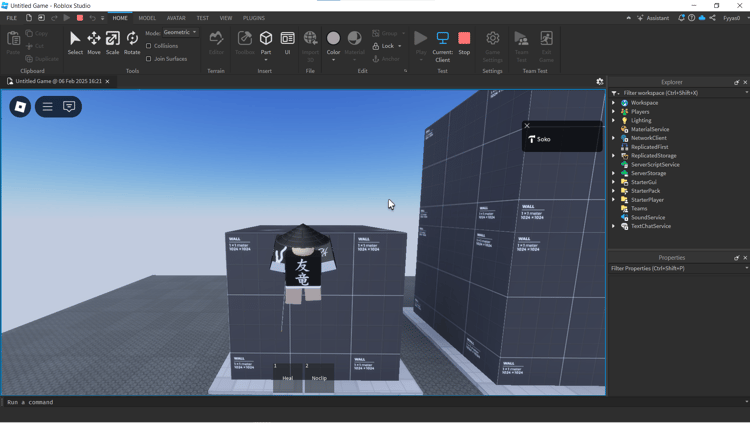Start Team Test
The width and height of the screenshot is (750, 423).
521,46
